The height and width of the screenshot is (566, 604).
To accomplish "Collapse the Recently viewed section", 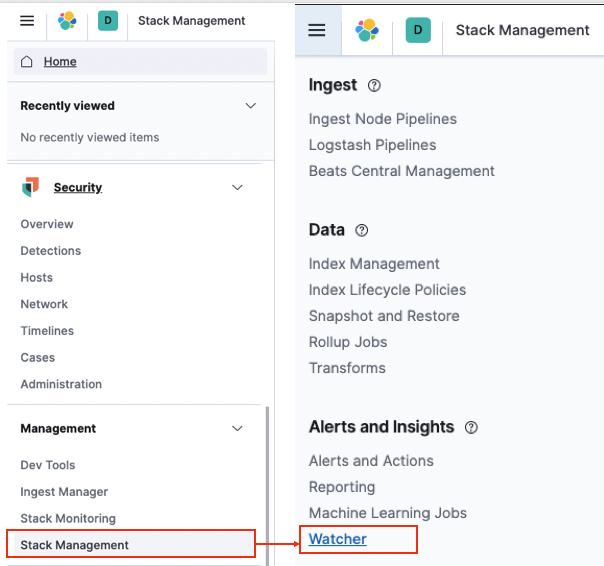I will tap(251, 106).
